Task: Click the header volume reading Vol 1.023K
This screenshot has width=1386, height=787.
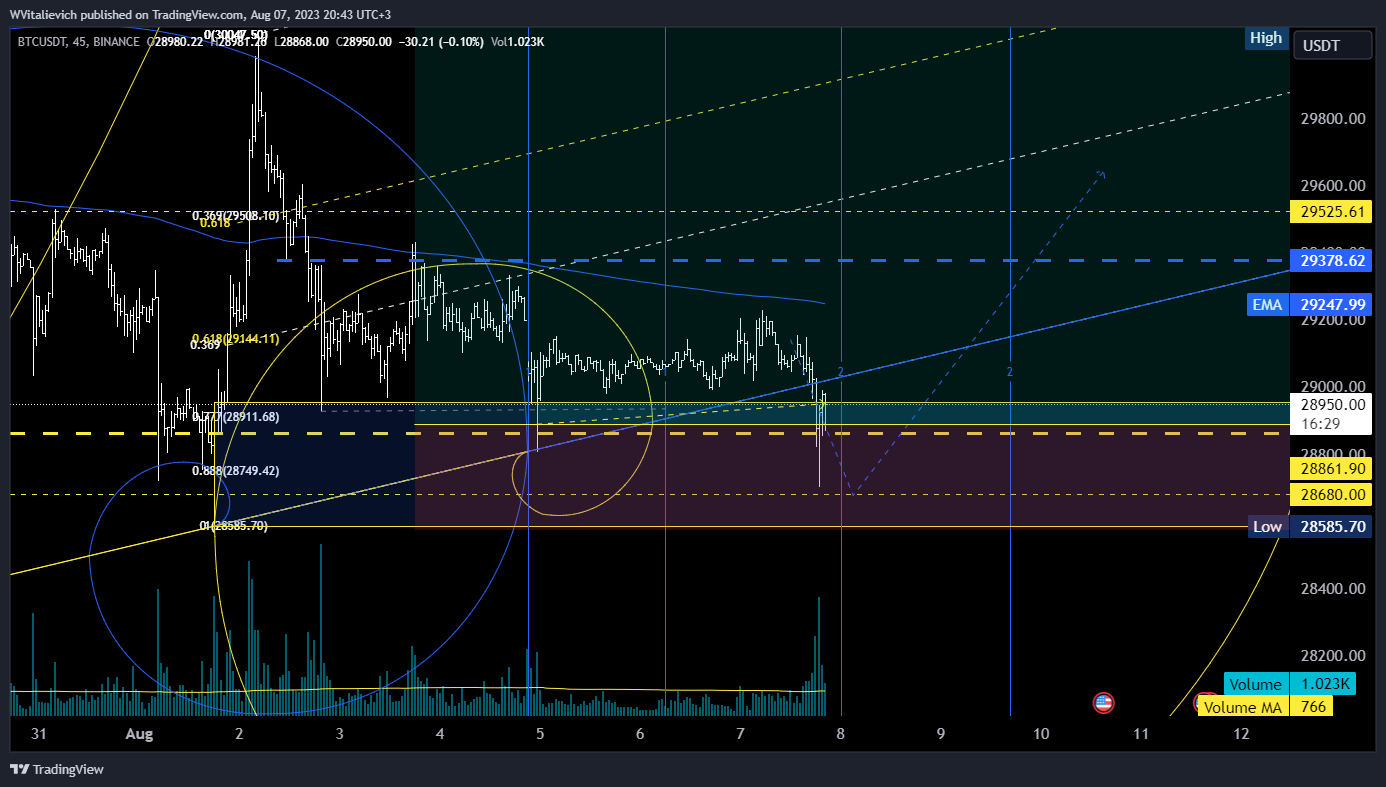Action: coord(518,43)
